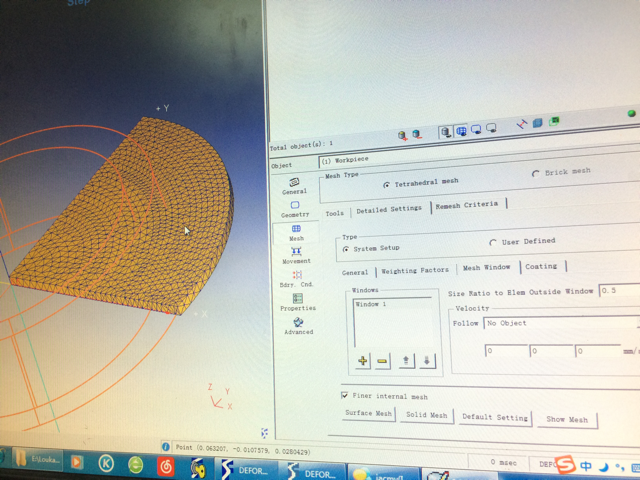Click the second velocity component field

[x=551, y=351]
